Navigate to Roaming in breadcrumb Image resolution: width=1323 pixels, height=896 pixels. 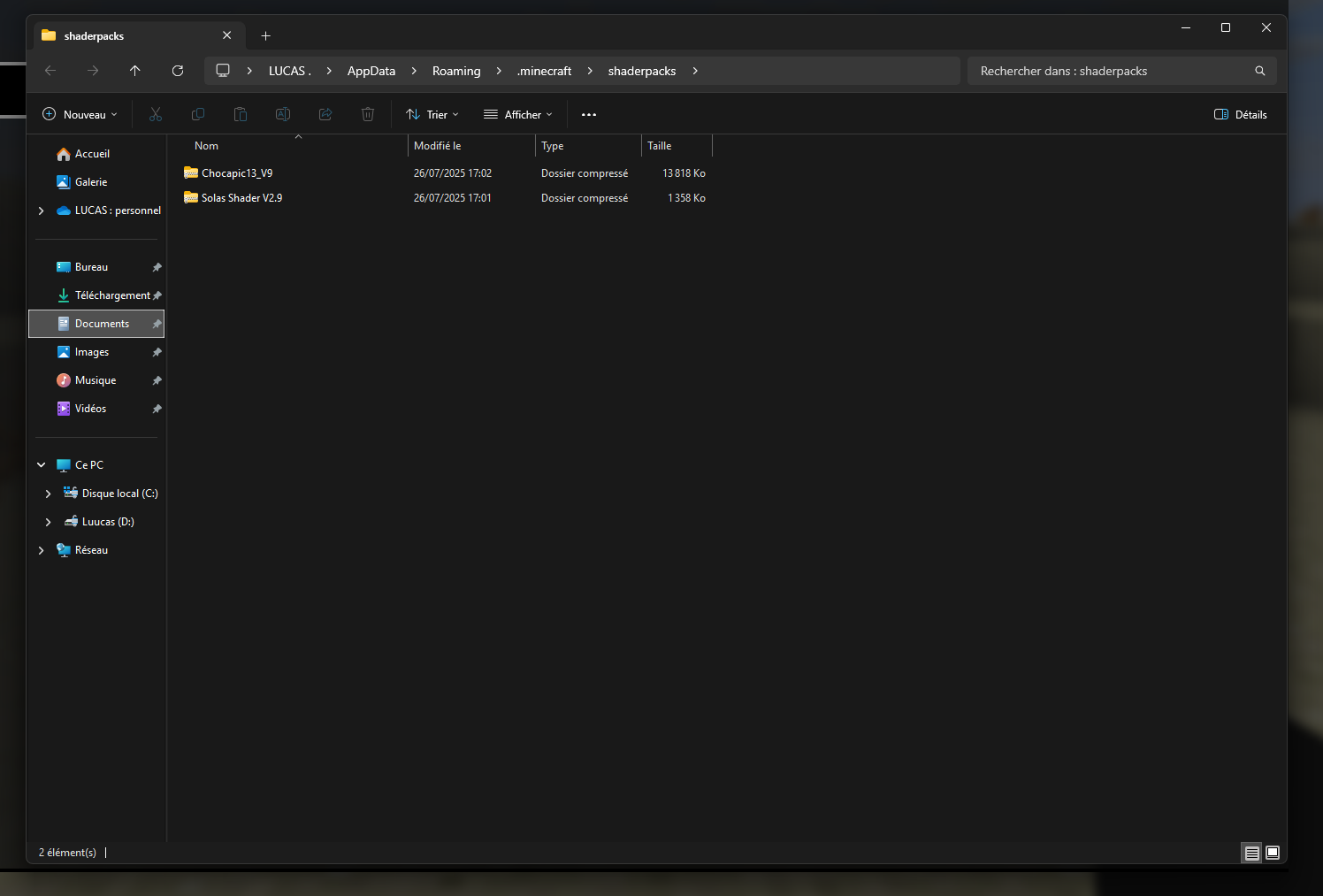pos(456,71)
